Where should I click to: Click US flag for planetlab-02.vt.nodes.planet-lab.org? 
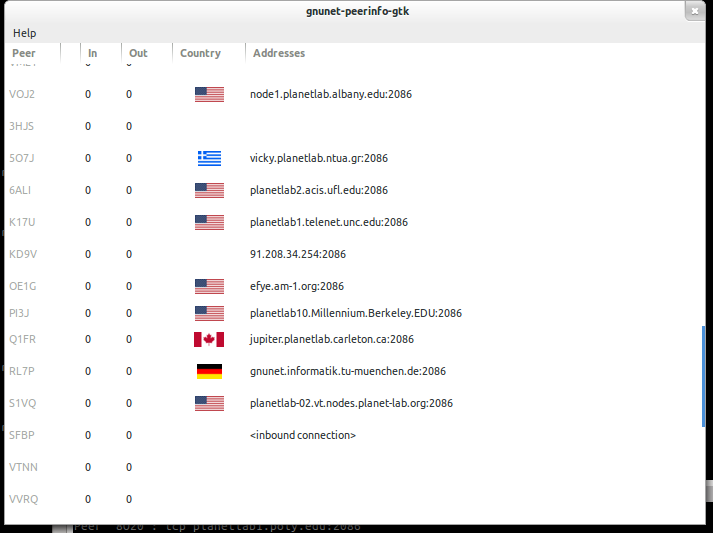click(209, 403)
